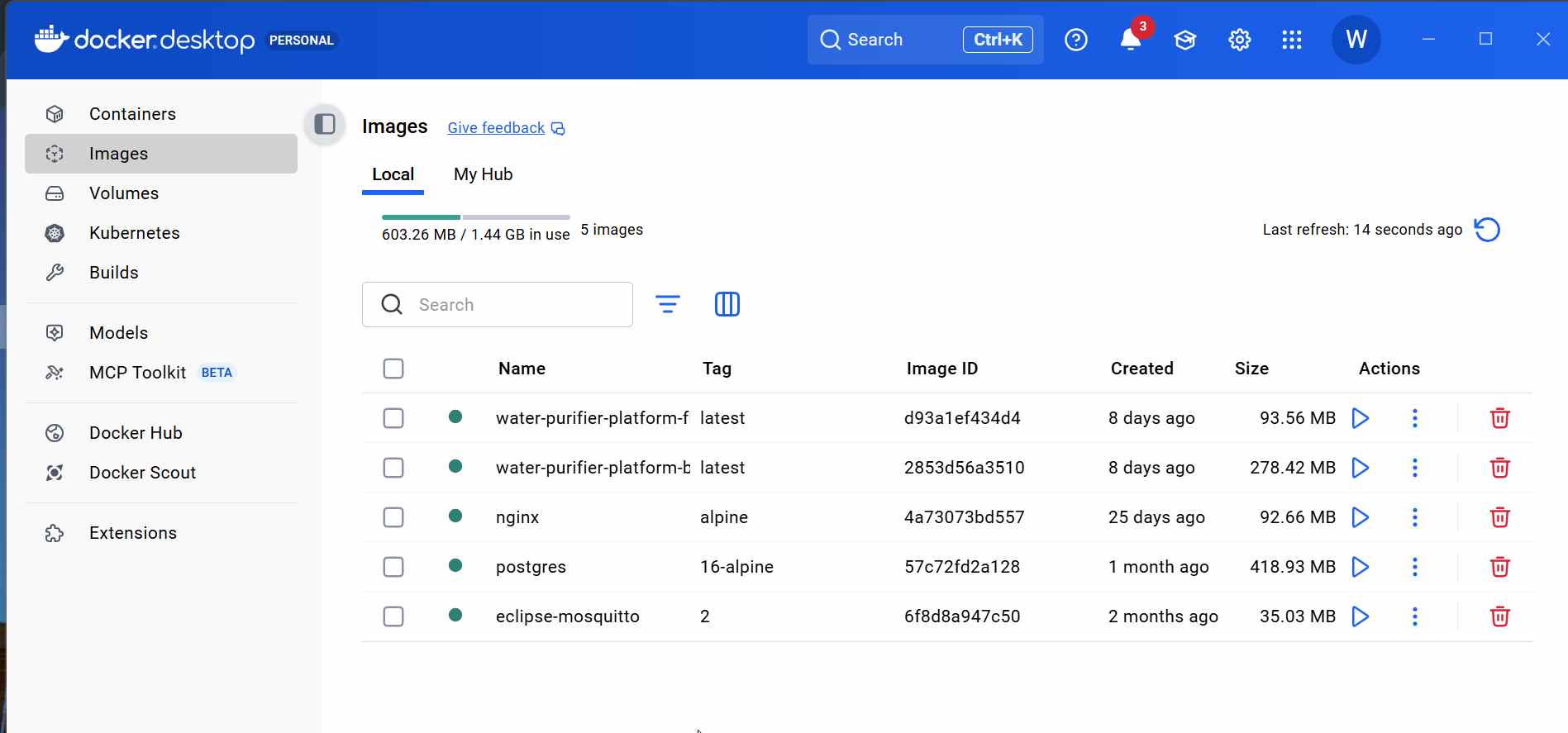Open Volumes in the sidebar

161,193
